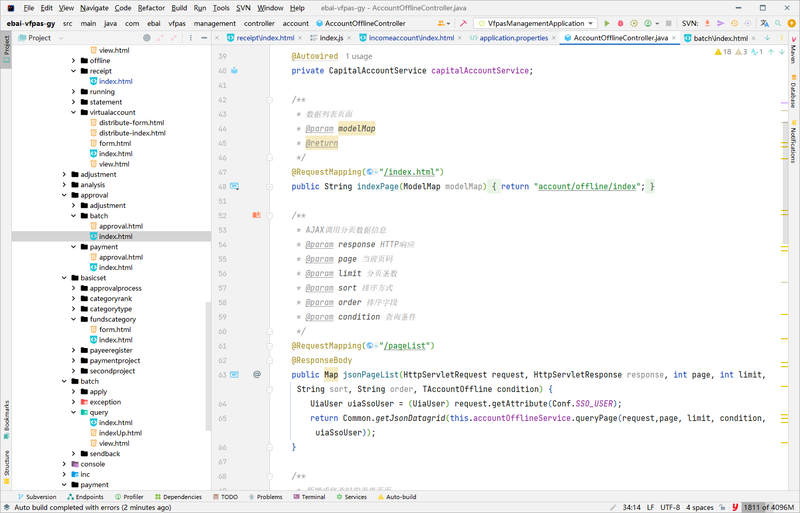This screenshot has width=800, height=513.
Task: Open the Refactor menu
Action: click(x=151, y=7)
